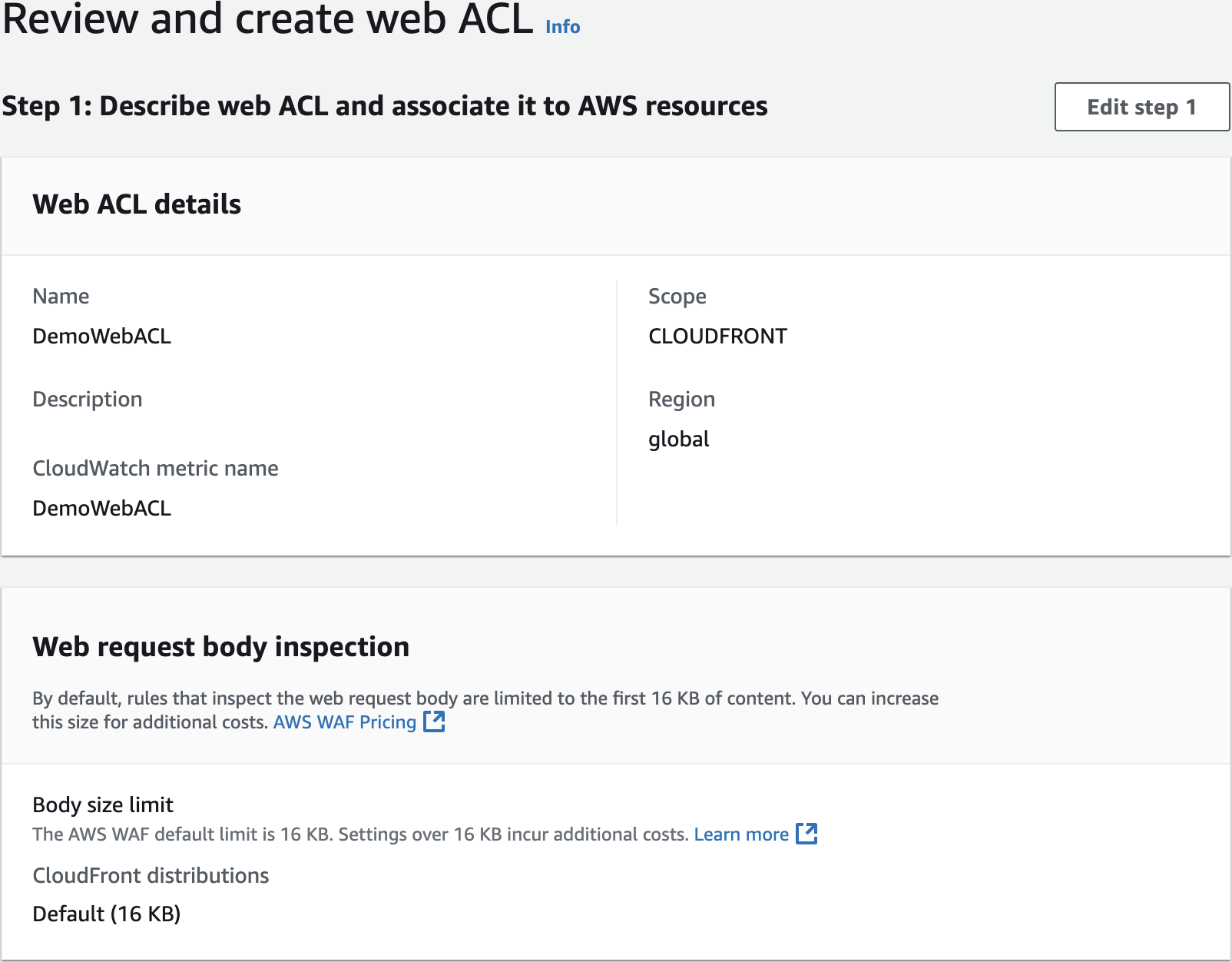This screenshot has height=962, width=1232.
Task: Click the Info link beside page title
Action: click(x=562, y=27)
